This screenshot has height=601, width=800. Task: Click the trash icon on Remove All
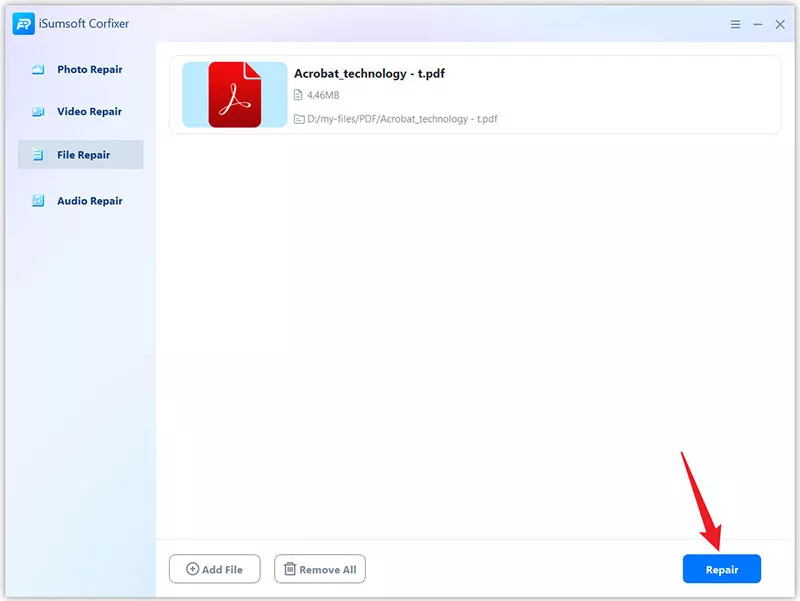pos(290,568)
